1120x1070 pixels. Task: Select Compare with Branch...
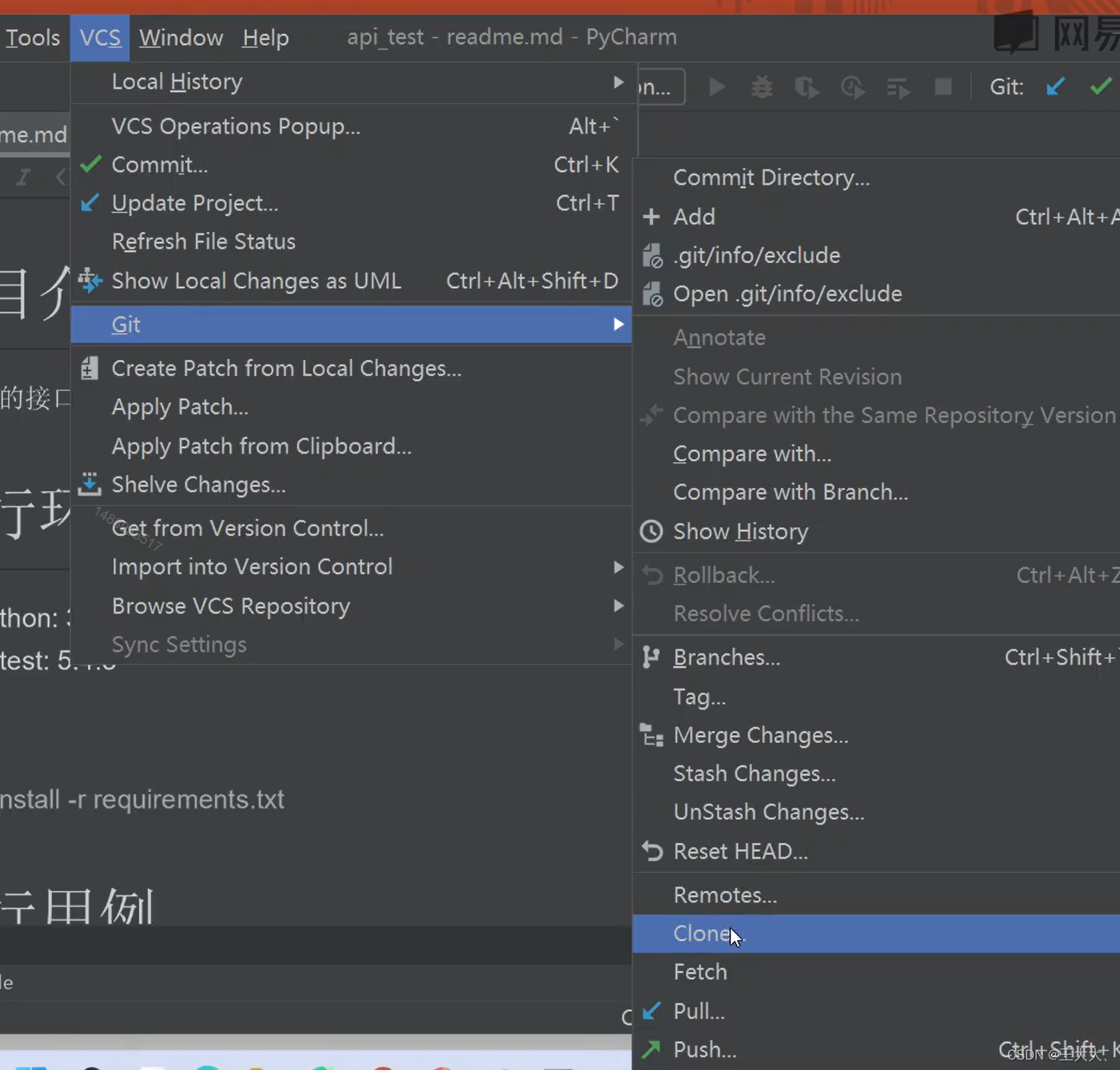coord(876,493)
